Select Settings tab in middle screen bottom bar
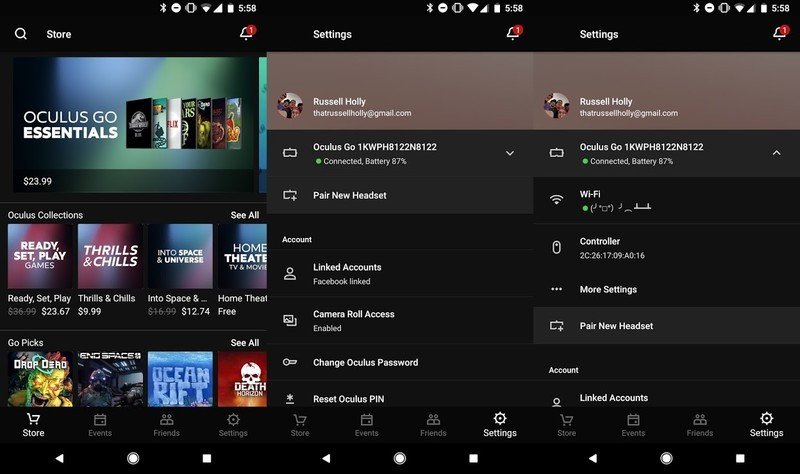800x474 pixels. point(500,425)
